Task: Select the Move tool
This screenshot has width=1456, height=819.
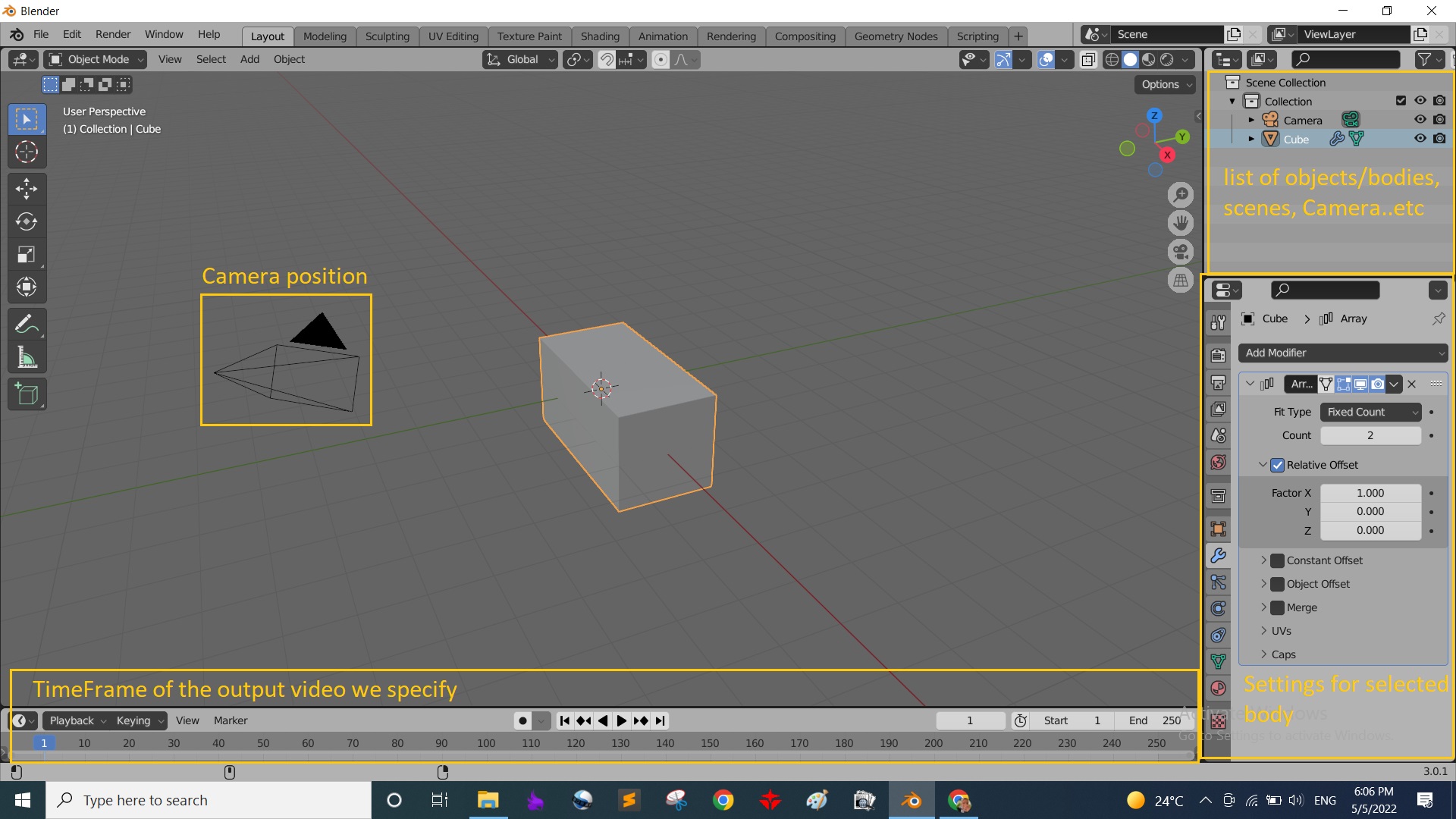Action: pos(27,188)
